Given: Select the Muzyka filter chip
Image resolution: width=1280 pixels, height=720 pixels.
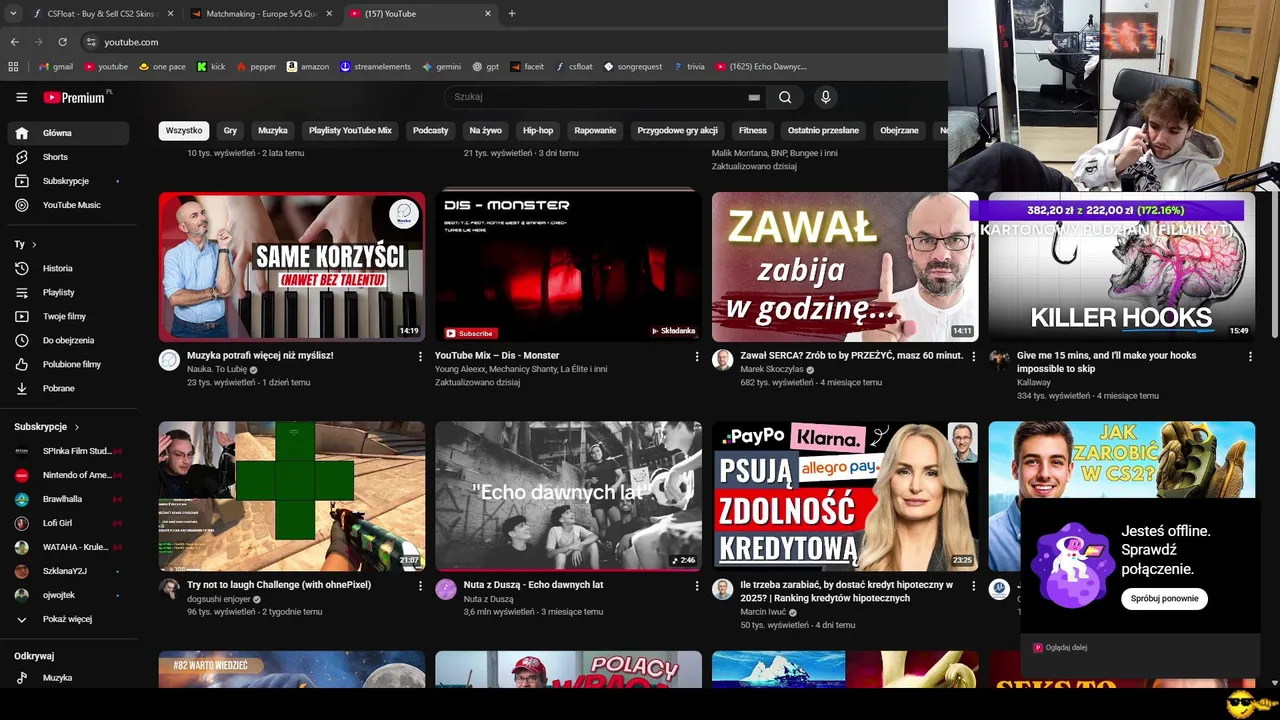Looking at the screenshot, I should 273,130.
